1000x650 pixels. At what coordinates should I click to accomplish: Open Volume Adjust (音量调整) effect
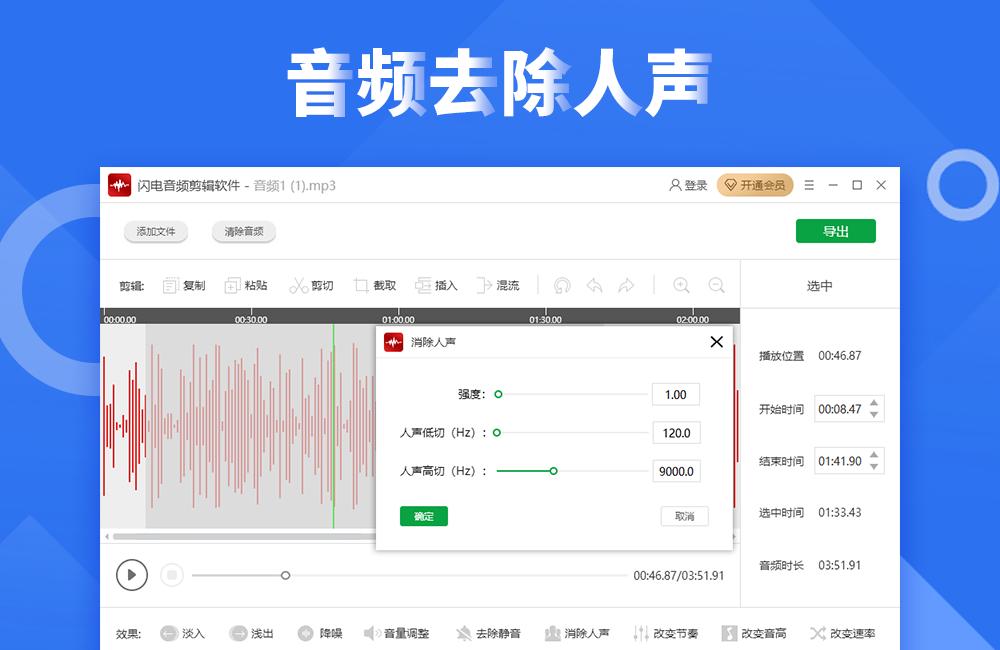[x=396, y=633]
